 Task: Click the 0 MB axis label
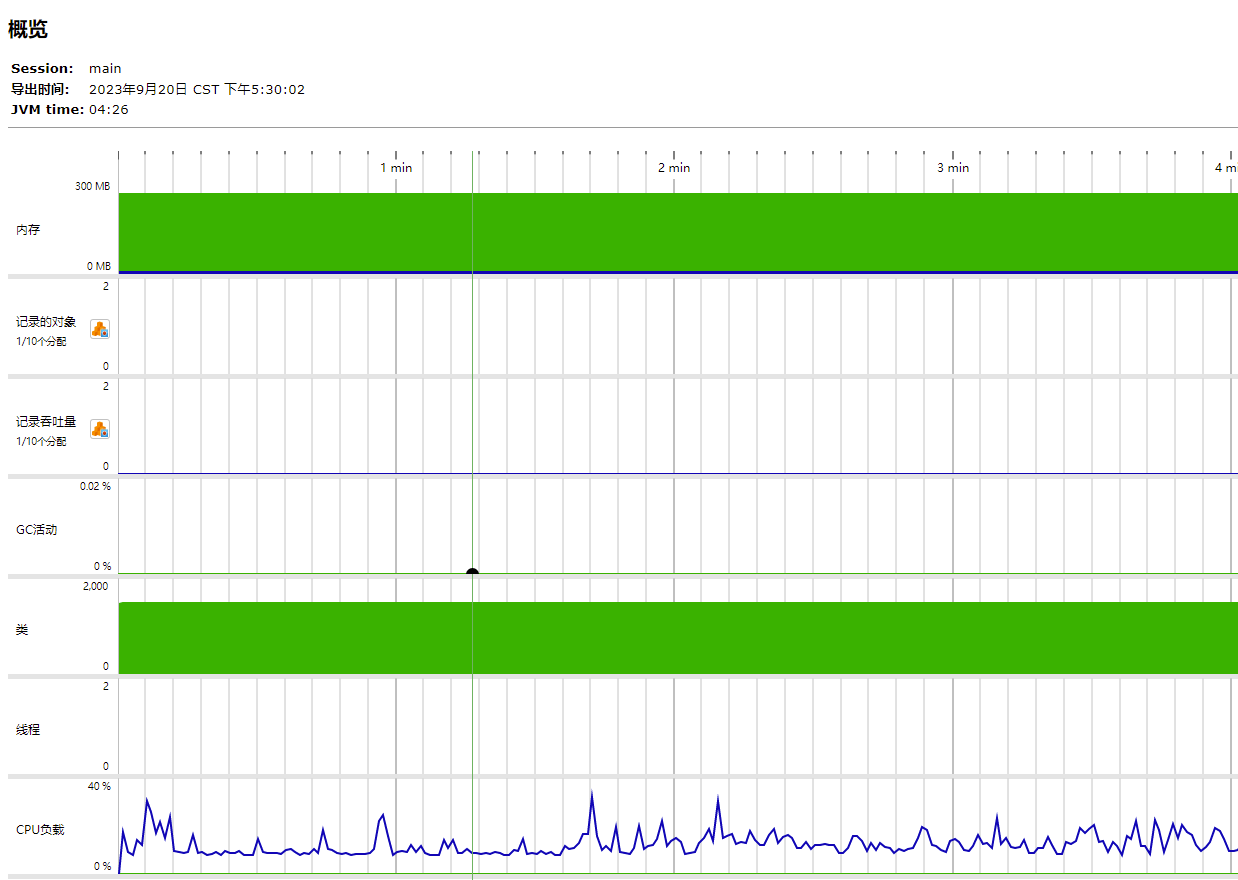[x=99, y=266]
